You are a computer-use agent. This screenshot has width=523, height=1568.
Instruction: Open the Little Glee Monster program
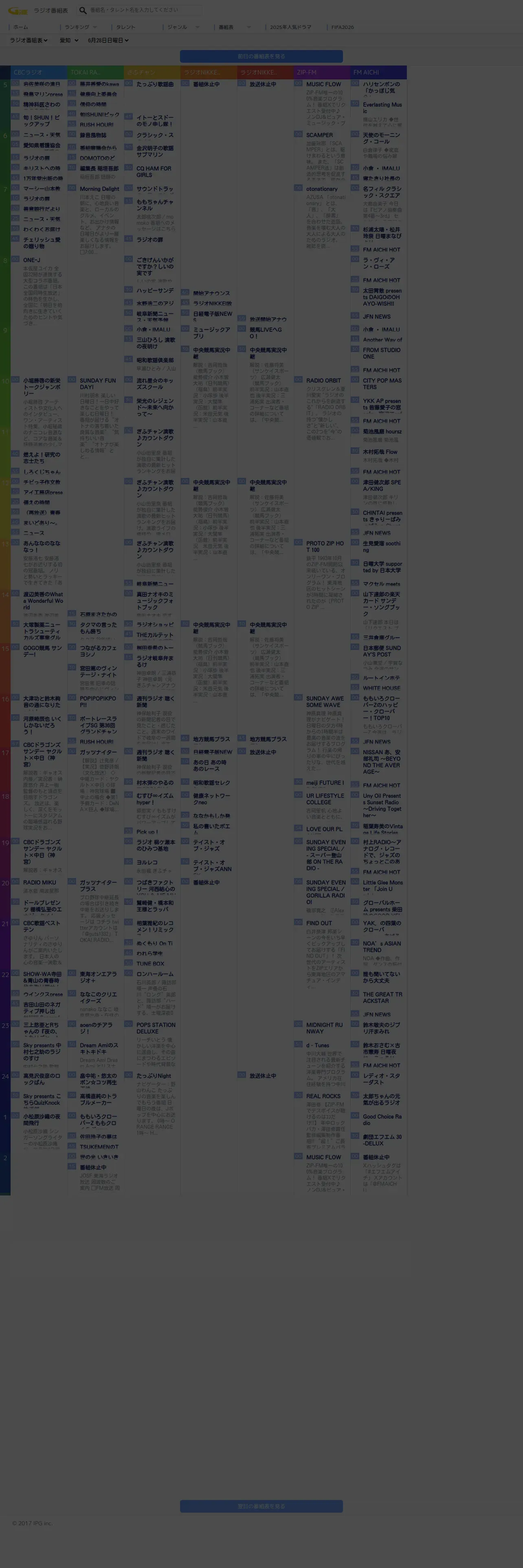tap(382, 886)
